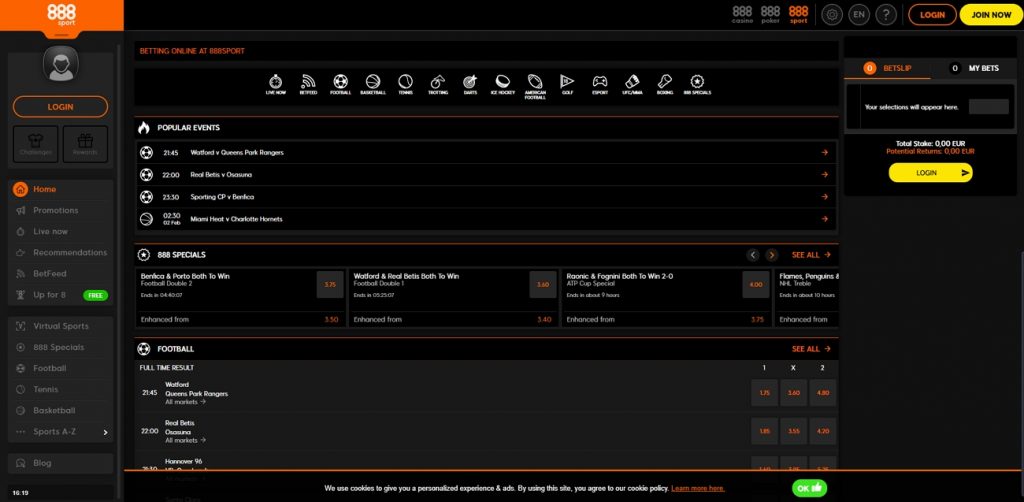Image resolution: width=1024 pixels, height=502 pixels.
Task: Open the cookie policy Learn more link
Action: click(698, 488)
